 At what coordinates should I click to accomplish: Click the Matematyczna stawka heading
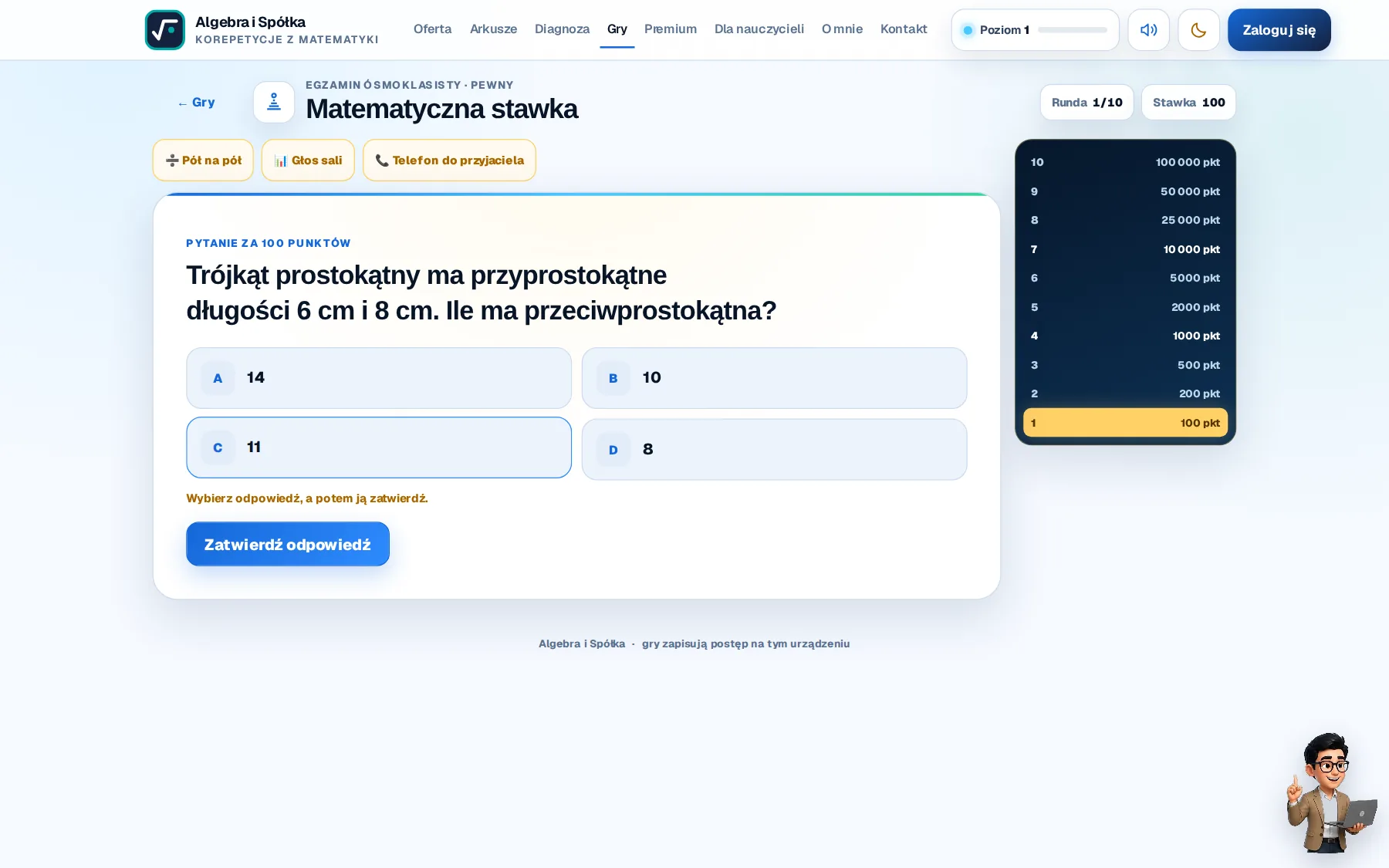[441, 109]
